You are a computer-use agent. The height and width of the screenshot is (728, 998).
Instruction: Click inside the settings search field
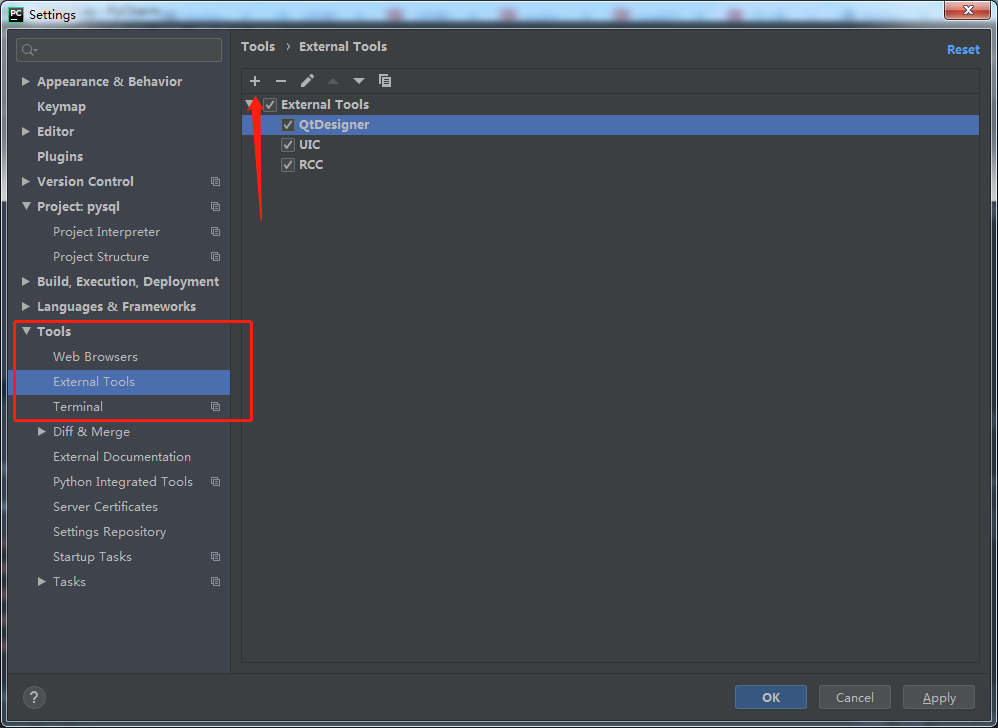click(x=118, y=49)
